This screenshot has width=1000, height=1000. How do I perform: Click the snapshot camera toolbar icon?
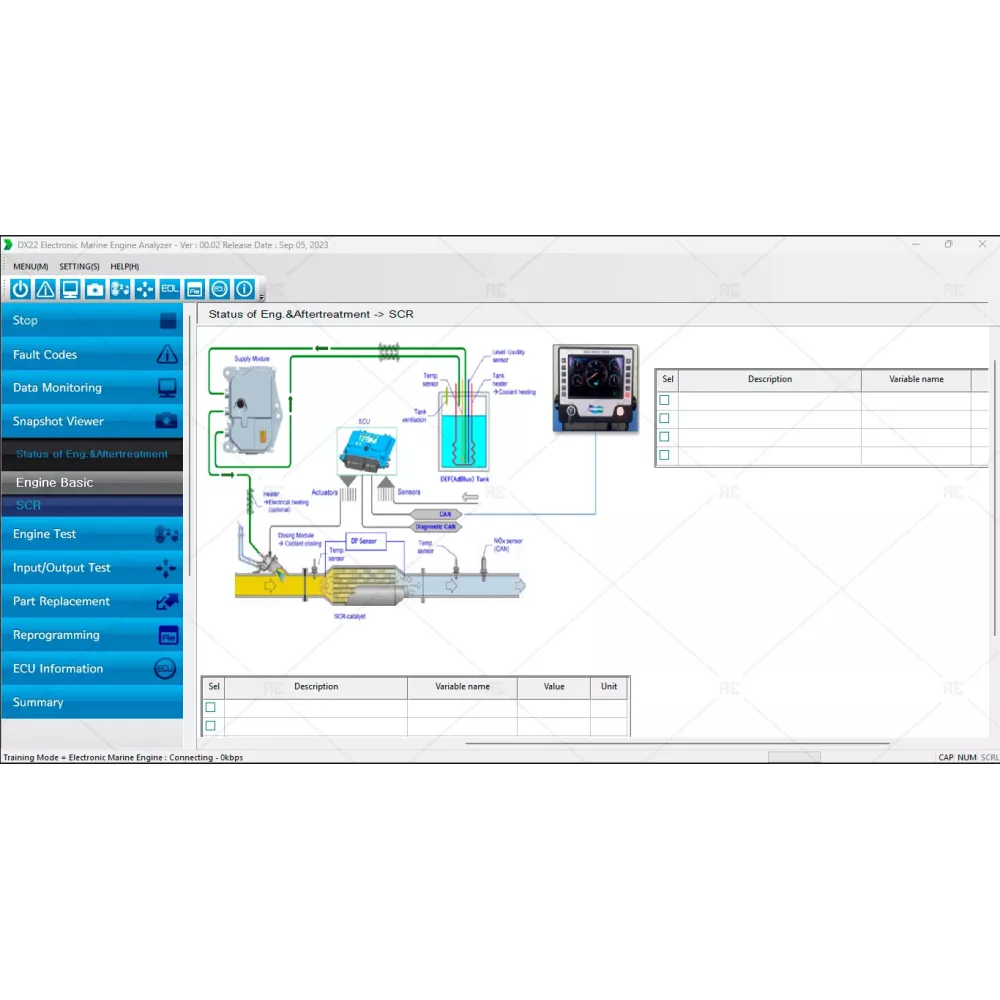tap(95, 289)
